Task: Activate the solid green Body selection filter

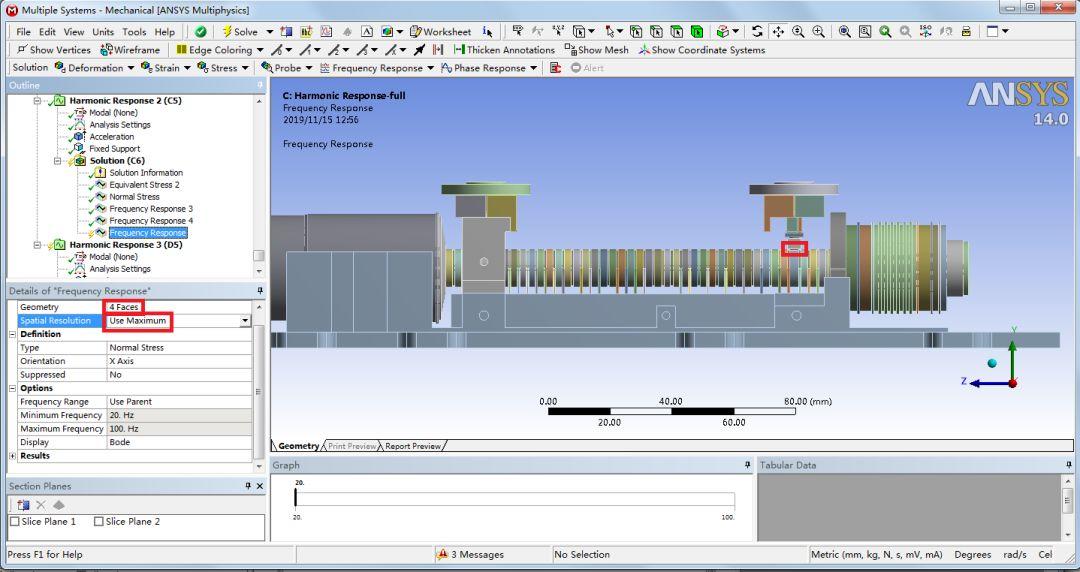Action: (x=697, y=32)
